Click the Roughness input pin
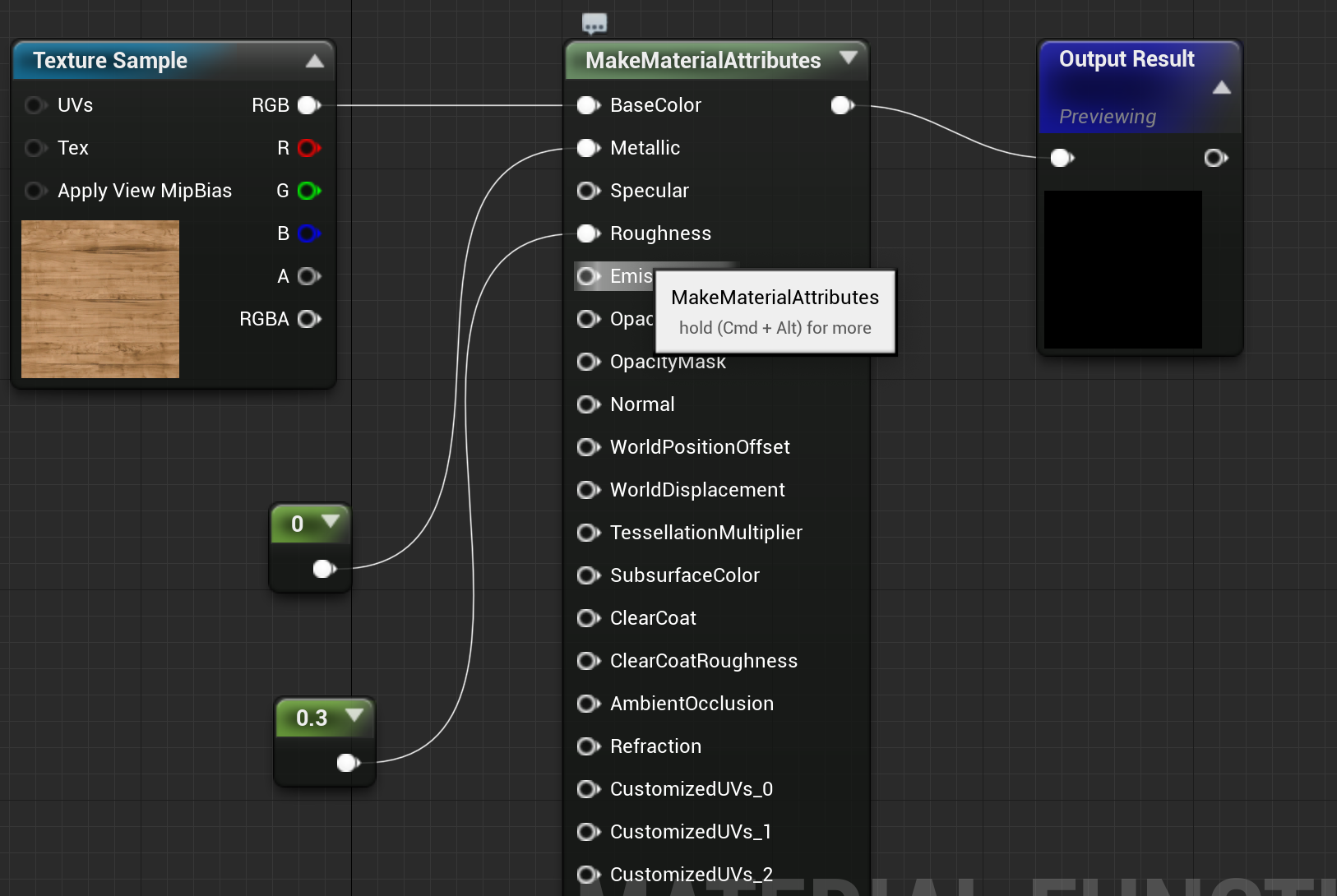Viewport: 1337px width, 896px height. 588,233
